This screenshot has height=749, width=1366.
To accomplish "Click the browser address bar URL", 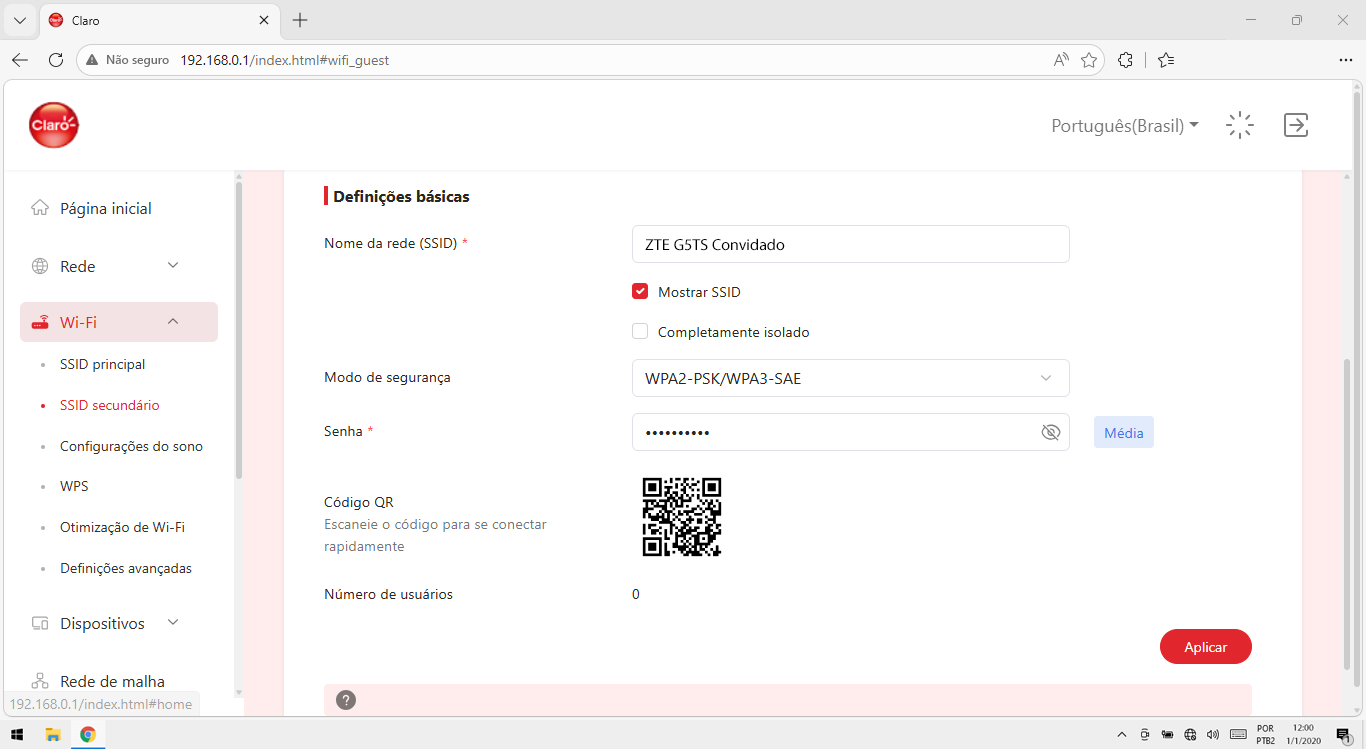I will 284,60.
